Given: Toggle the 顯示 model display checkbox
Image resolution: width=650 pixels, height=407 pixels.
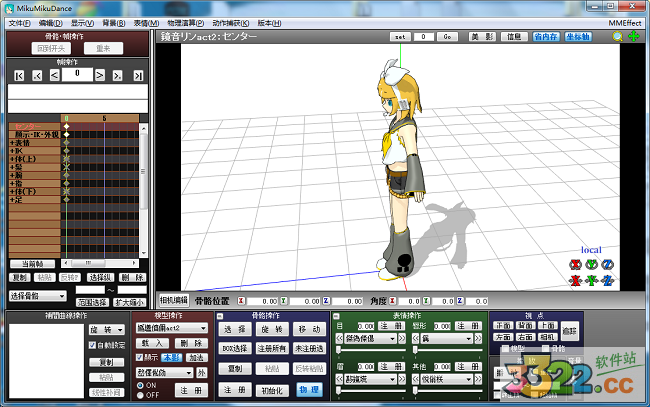Looking at the screenshot, I should [x=139, y=356].
